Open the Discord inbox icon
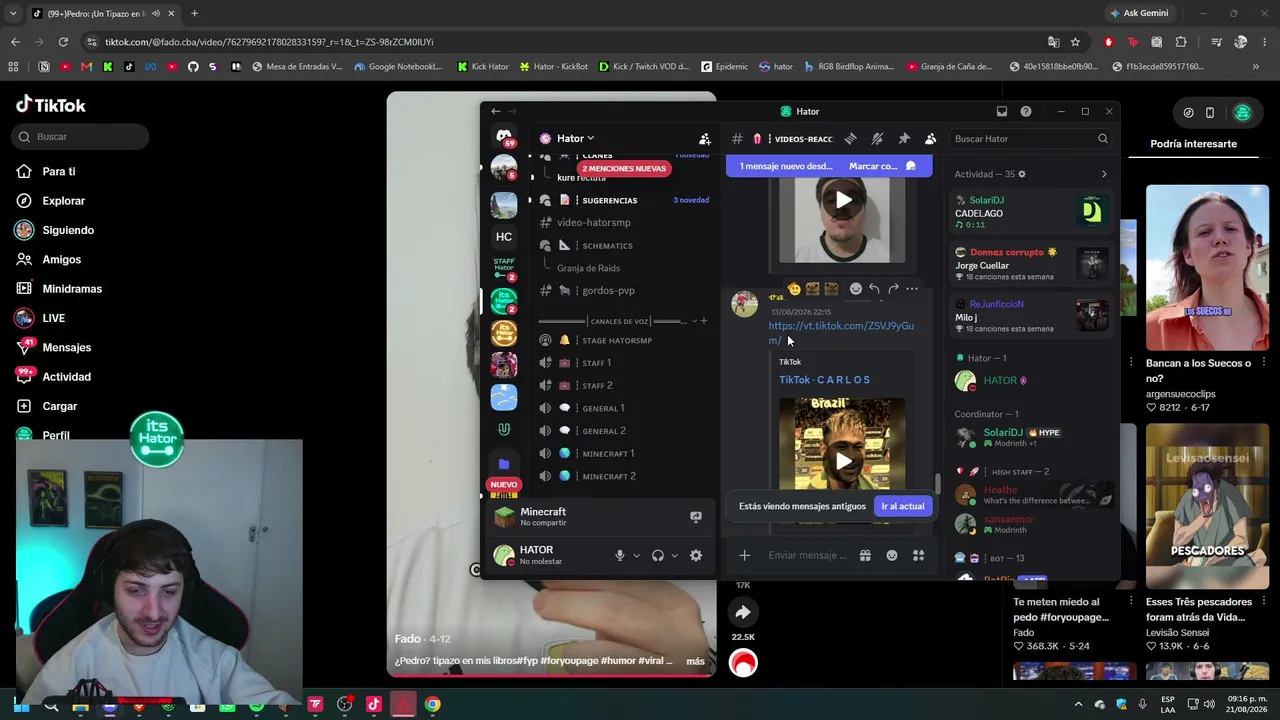This screenshot has width=1280, height=720. 1001,111
